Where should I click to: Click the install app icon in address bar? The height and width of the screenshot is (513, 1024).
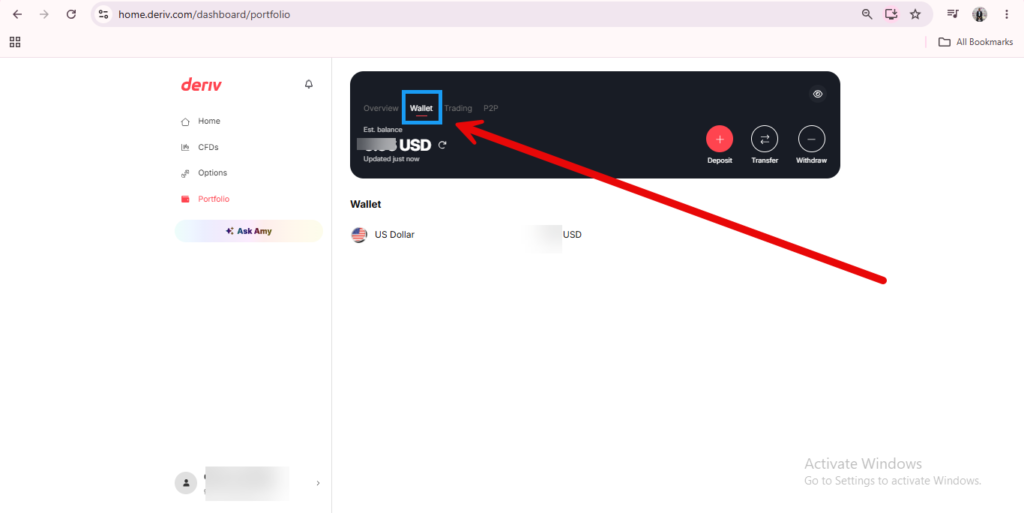click(x=891, y=14)
